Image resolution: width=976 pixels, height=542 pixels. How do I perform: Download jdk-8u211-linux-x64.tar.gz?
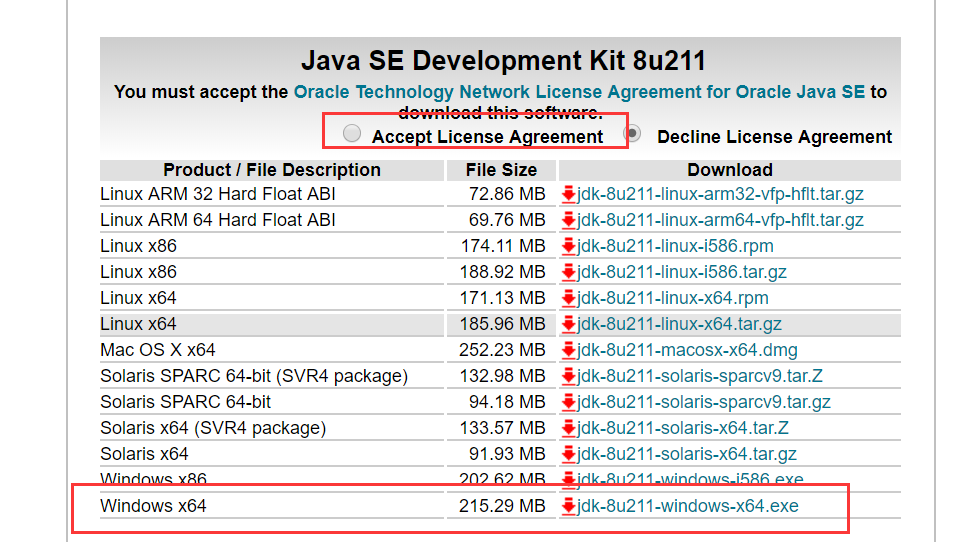[679, 324]
